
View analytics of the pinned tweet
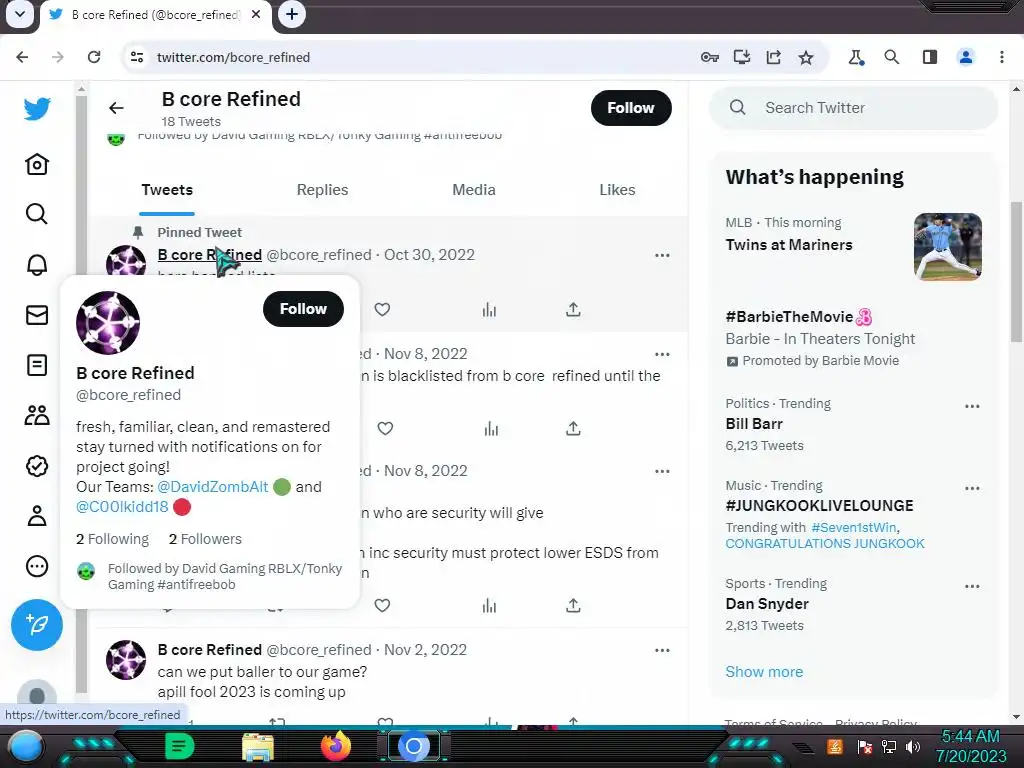point(489,310)
